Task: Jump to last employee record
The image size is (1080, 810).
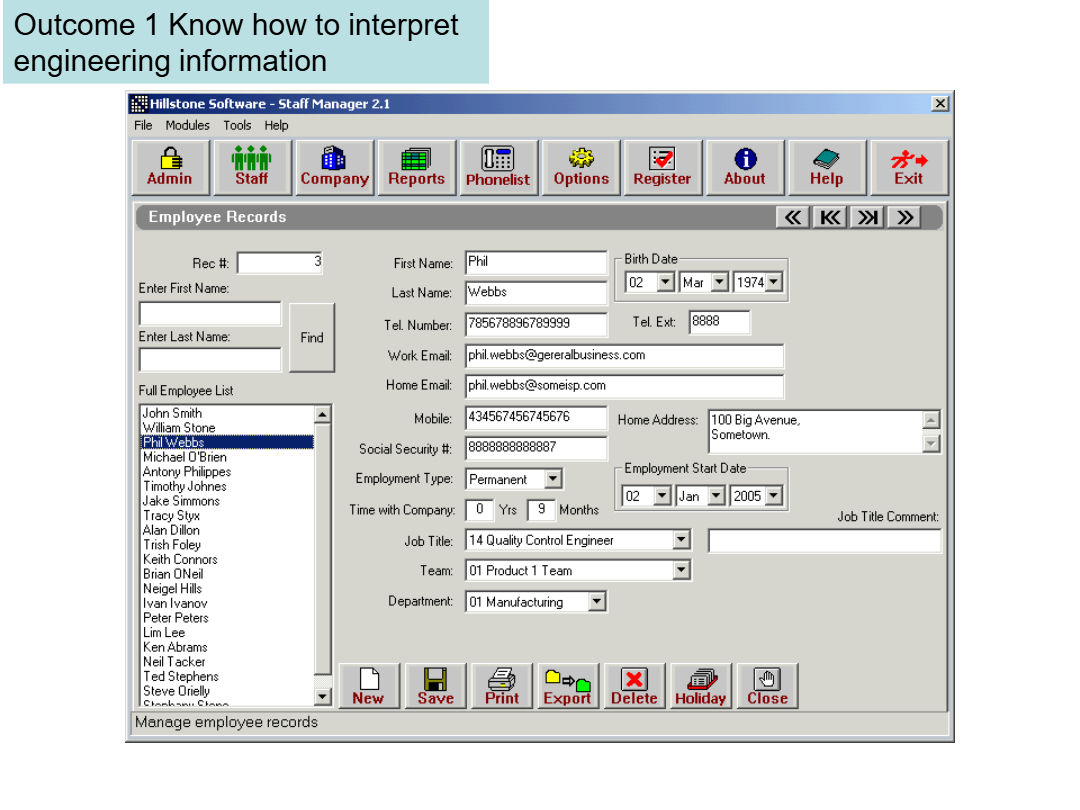Action: tap(867, 218)
